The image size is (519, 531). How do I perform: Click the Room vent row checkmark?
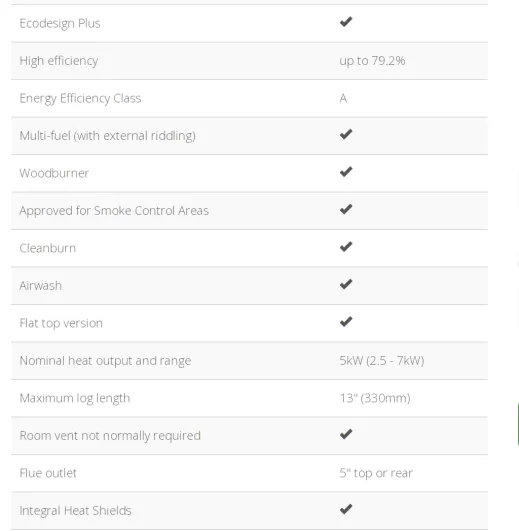(x=346, y=434)
